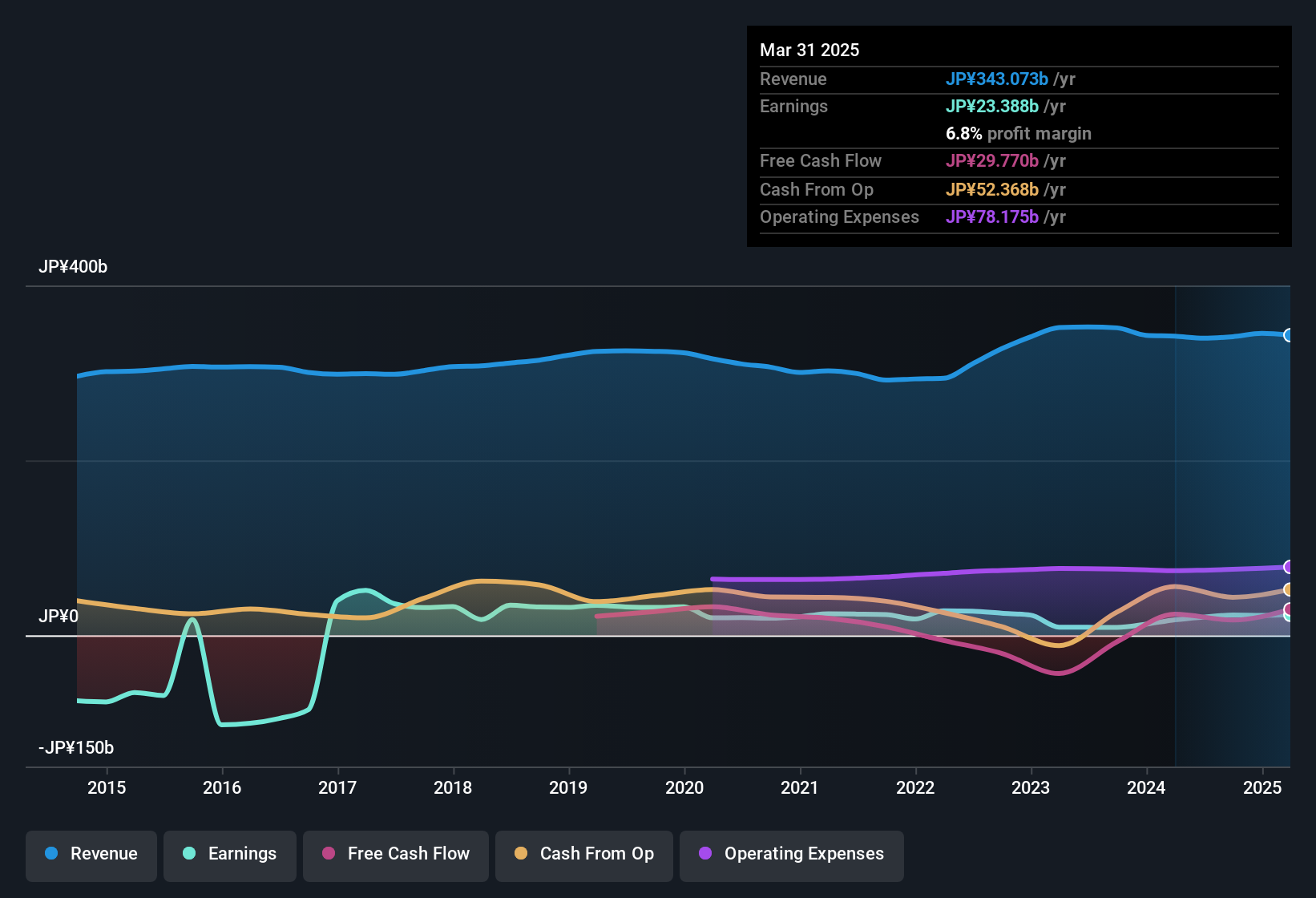This screenshot has width=1316, height=898.
Task: Select the Cash From Op endpoint marker
Action: coord(1289,590)
